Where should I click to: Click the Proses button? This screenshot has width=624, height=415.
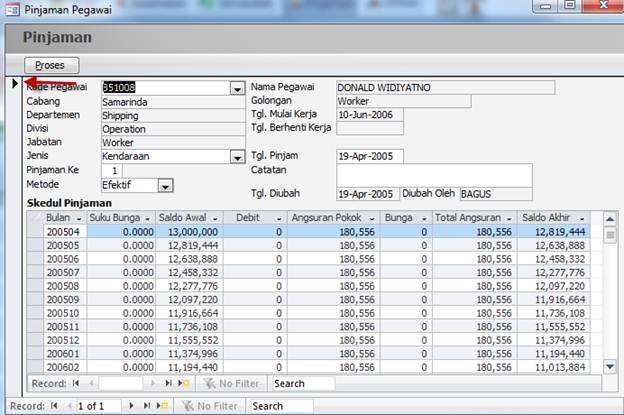click(52, 65)
